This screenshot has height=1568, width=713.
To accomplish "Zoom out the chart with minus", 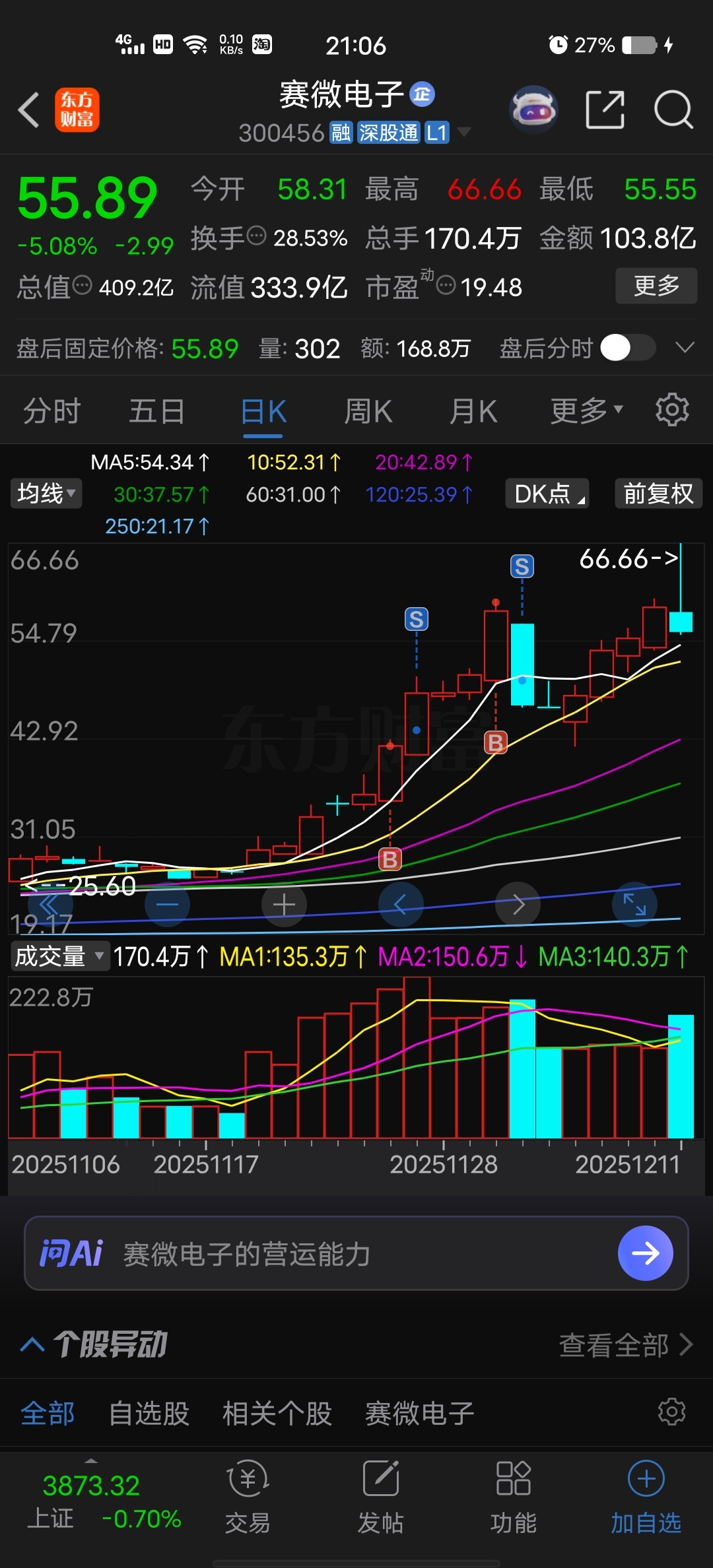I will coord(167,904).
